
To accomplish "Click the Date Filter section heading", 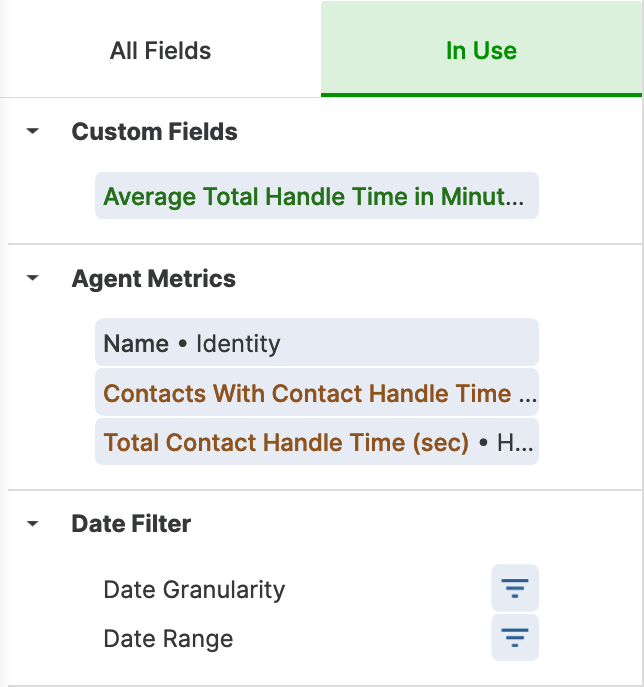I will 131,524.
